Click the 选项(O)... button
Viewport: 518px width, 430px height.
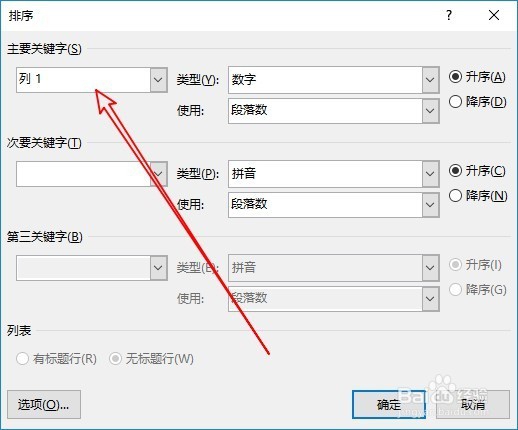[x=44, y=404]
